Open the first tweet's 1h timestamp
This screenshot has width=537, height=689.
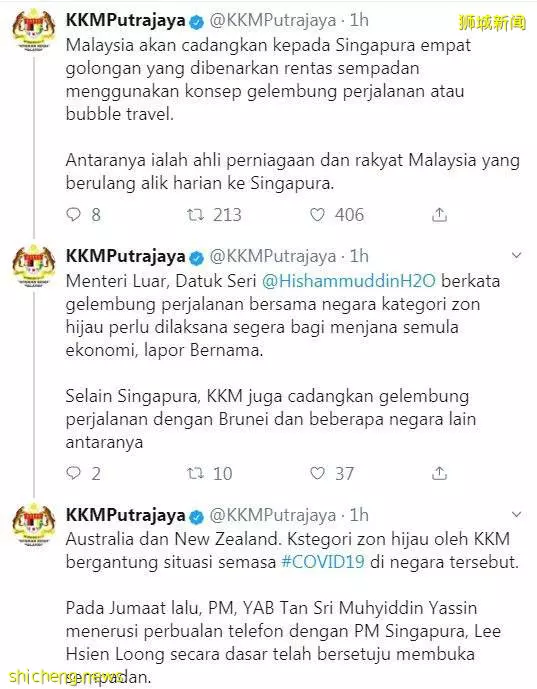pyautogui.click(x=359, y=20)
